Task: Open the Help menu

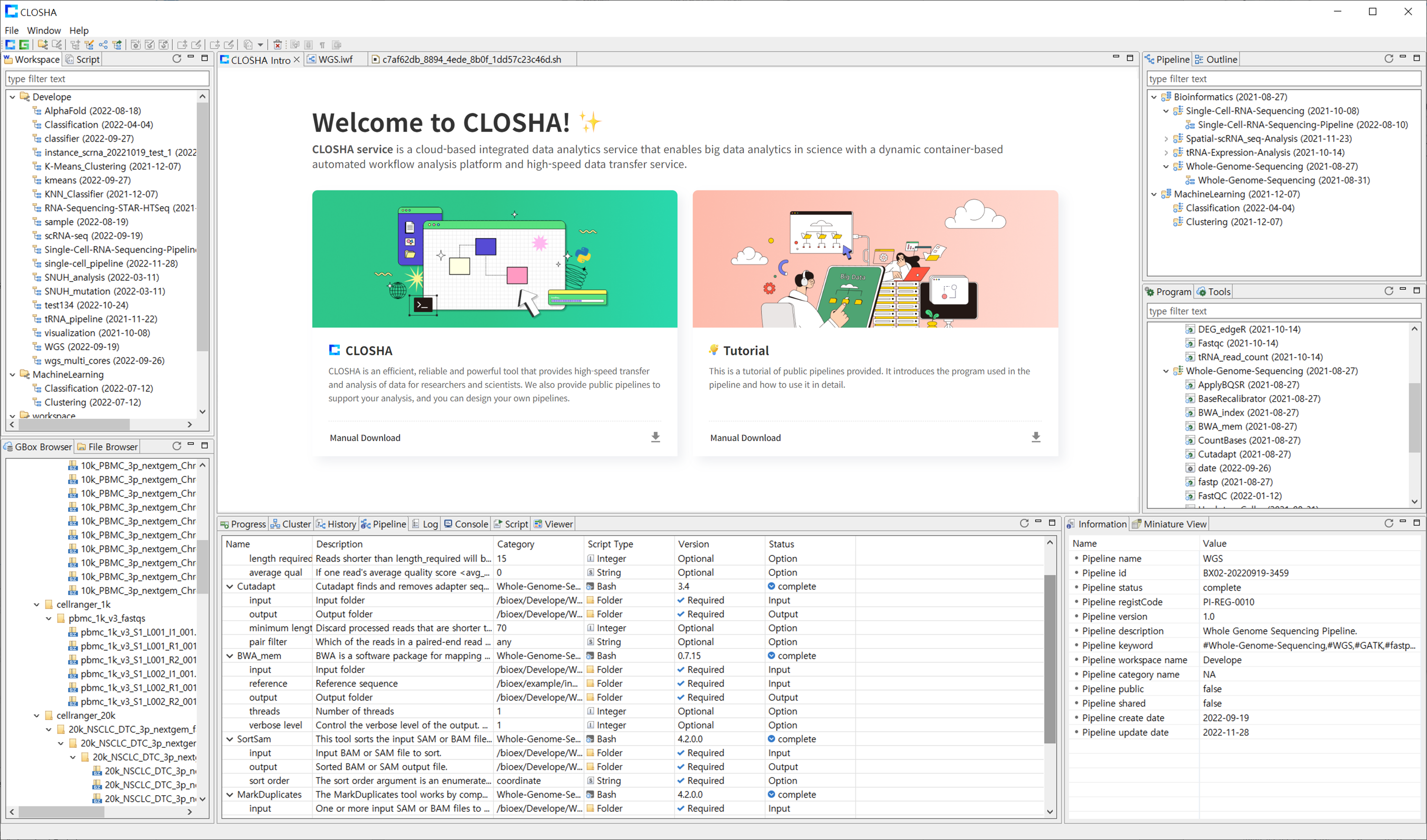Action: pos(79,31)
